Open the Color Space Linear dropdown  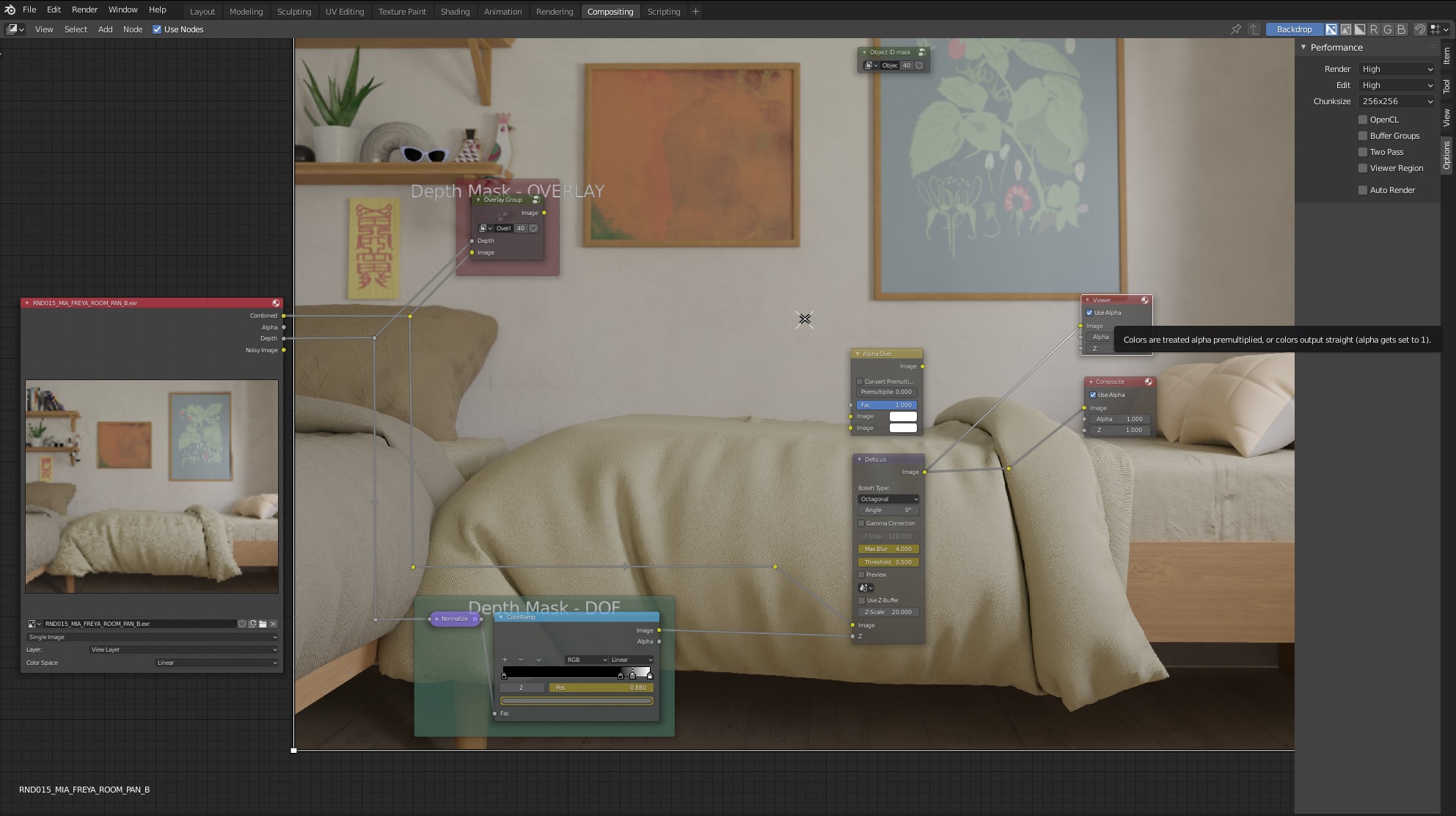(216, 663)
